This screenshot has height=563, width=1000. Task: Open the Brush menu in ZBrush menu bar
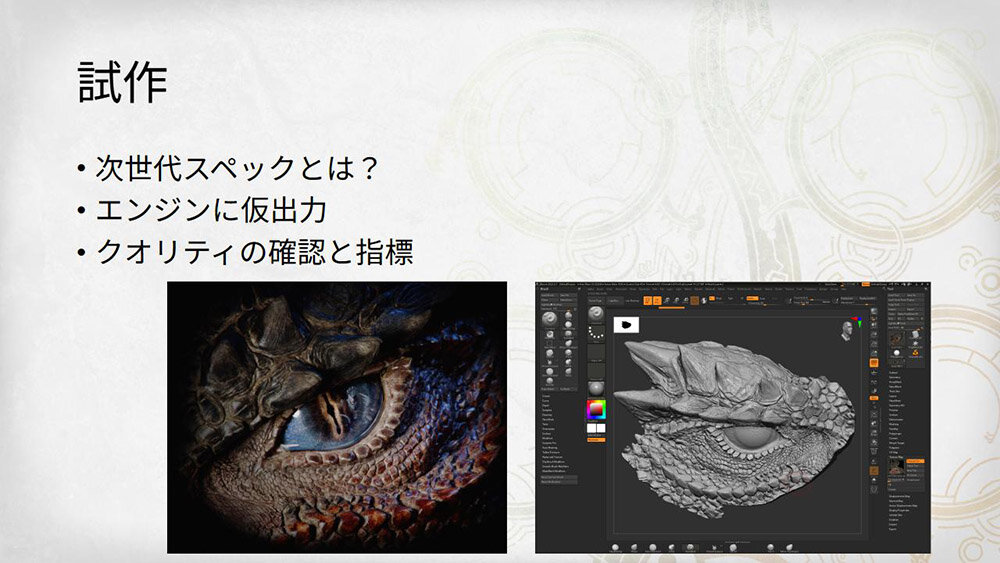tap(600, 289)
